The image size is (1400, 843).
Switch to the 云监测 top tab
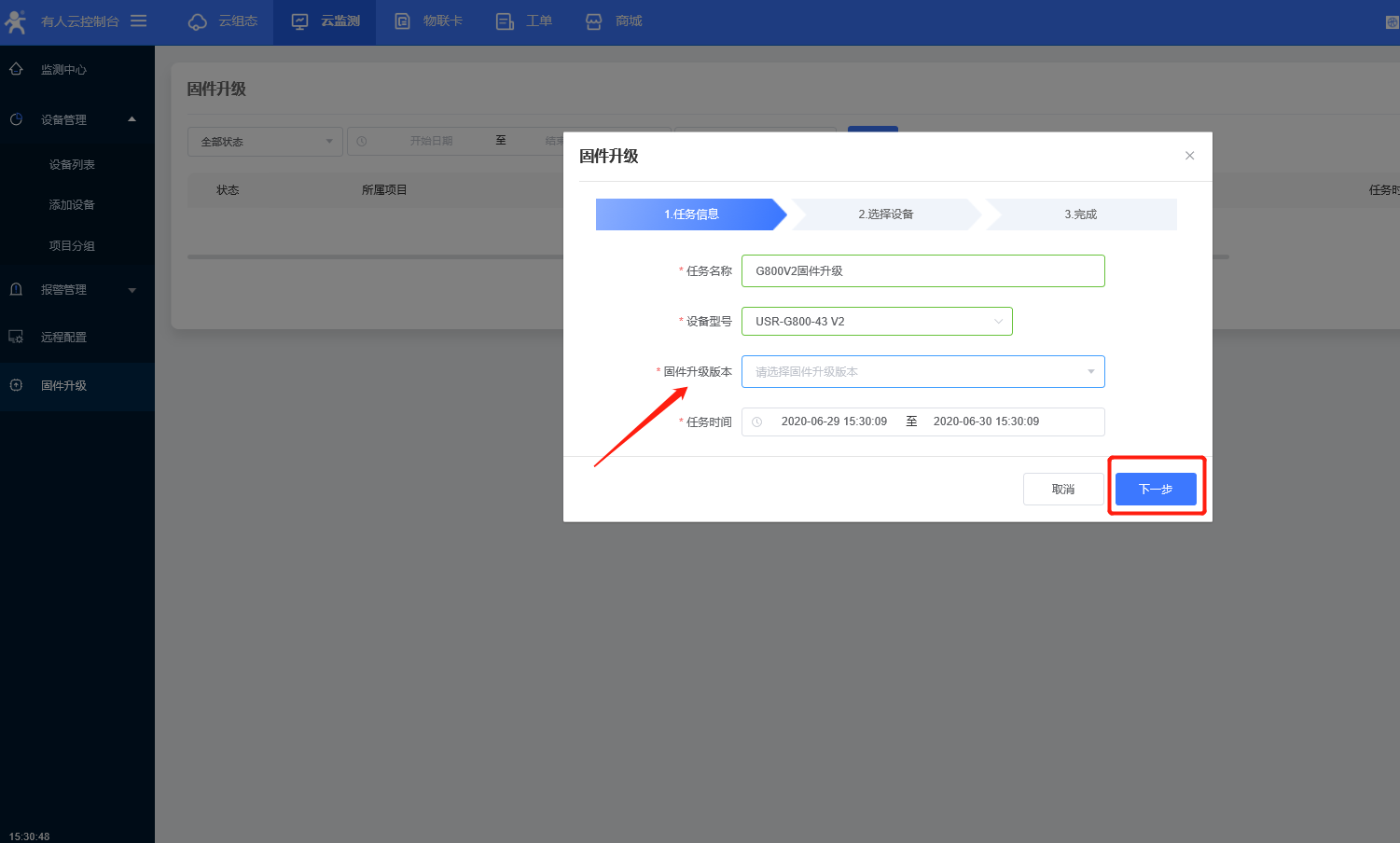tap(325, 21)
